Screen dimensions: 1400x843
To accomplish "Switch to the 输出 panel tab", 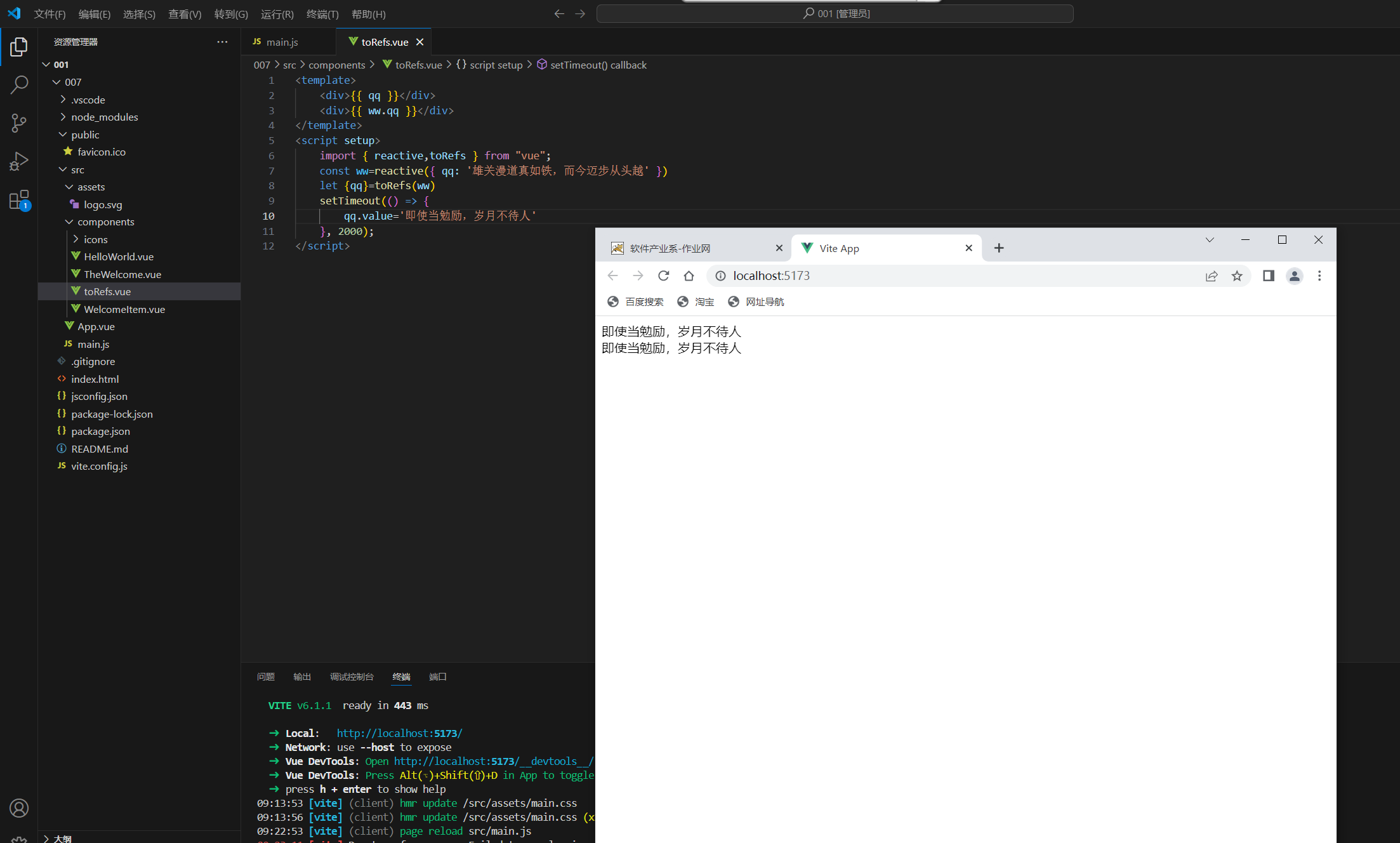I will click(x=302, y=677).
